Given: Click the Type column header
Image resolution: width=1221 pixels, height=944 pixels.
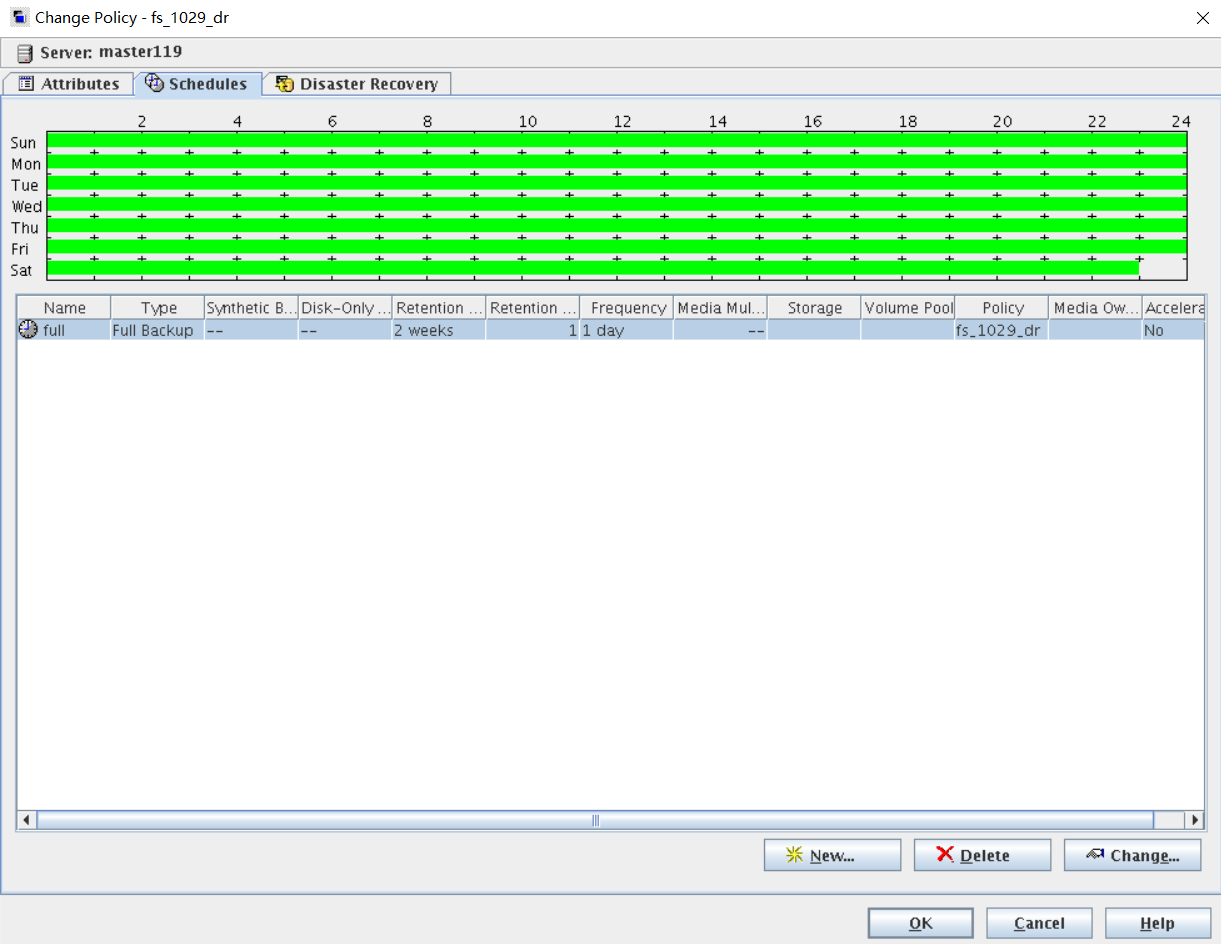Looking at the screenshot, I should 158,308.
